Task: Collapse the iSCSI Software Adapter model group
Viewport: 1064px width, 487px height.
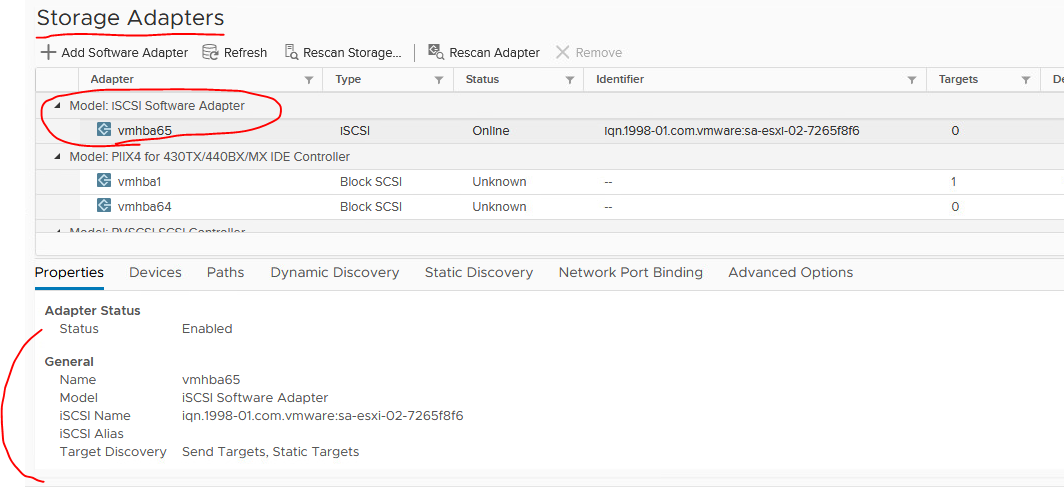Action: click(x=57, y=106)
